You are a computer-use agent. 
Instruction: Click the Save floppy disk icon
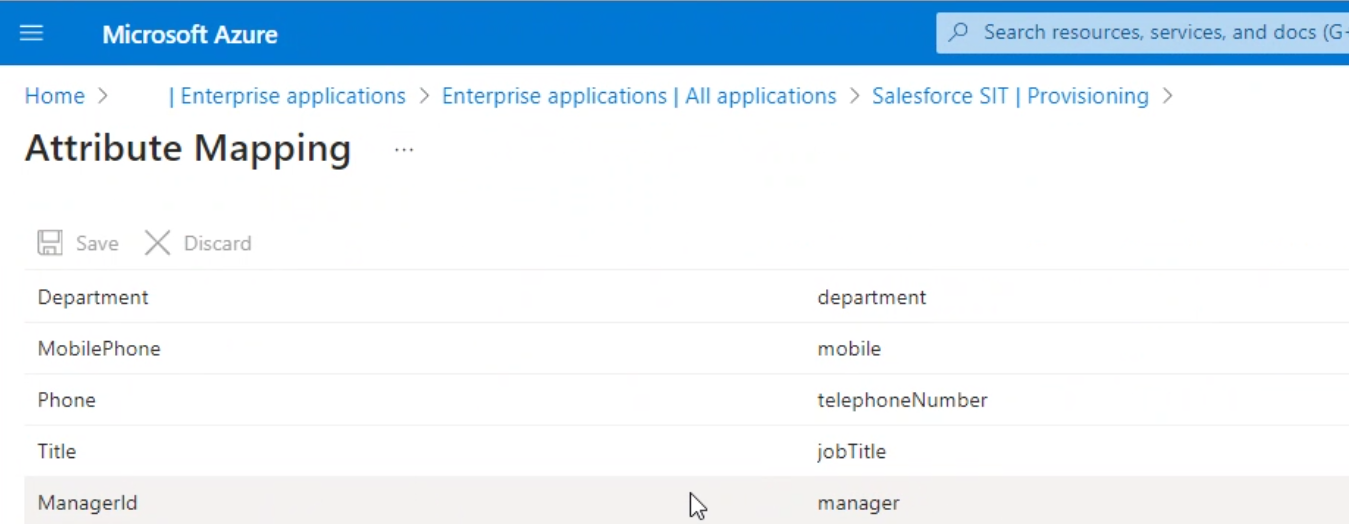click(49, 243)
